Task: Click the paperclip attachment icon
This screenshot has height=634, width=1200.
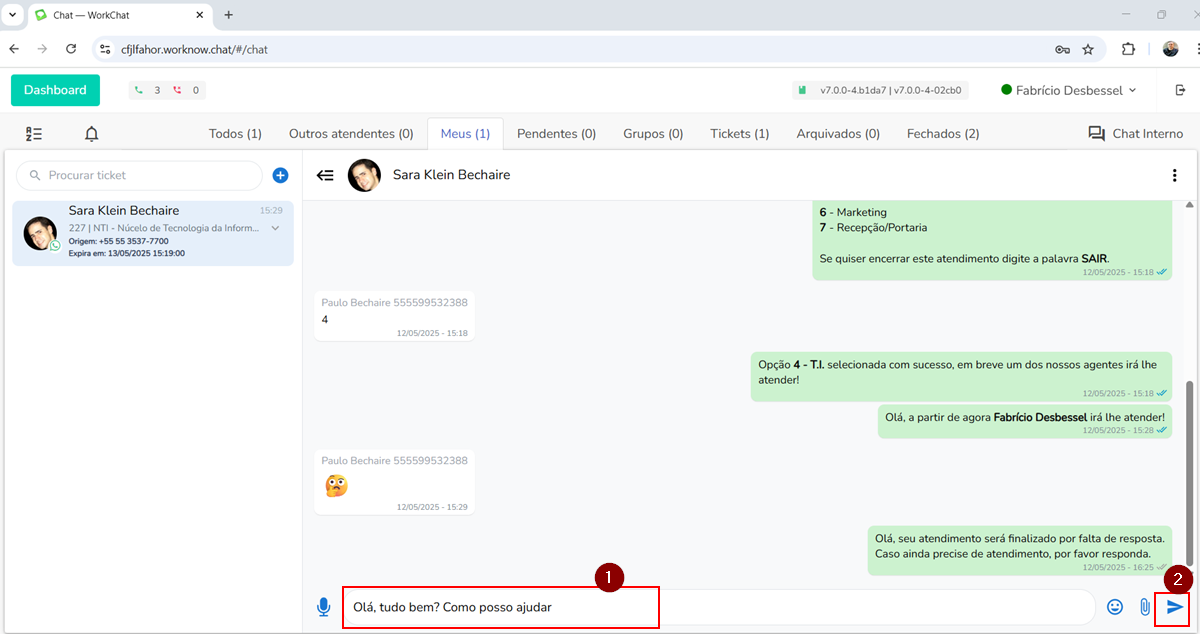Action: (1145, 607)
